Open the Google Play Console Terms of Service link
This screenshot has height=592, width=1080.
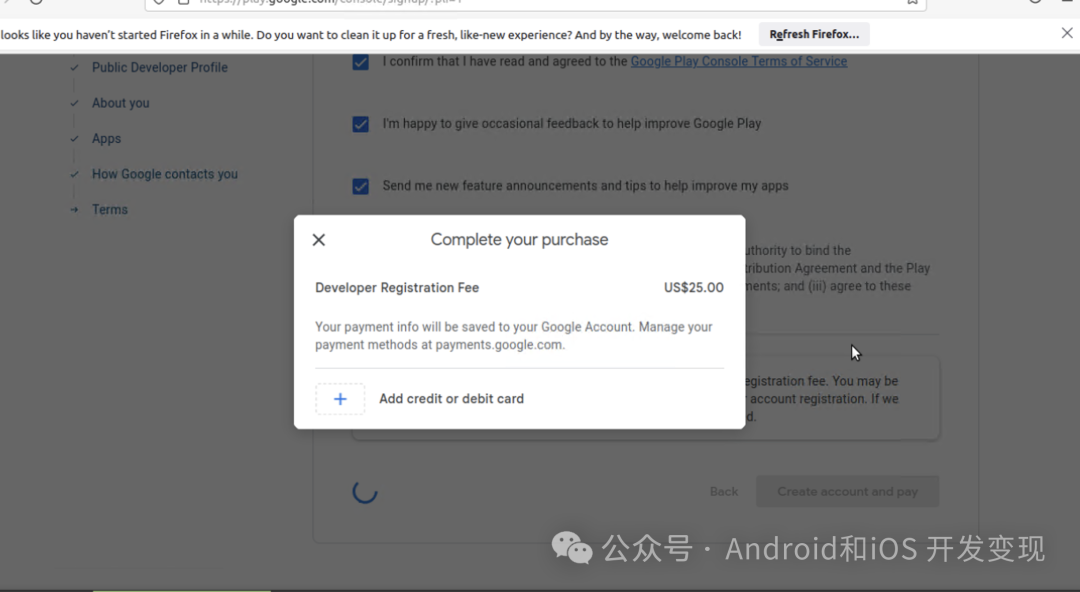[739, 61]
